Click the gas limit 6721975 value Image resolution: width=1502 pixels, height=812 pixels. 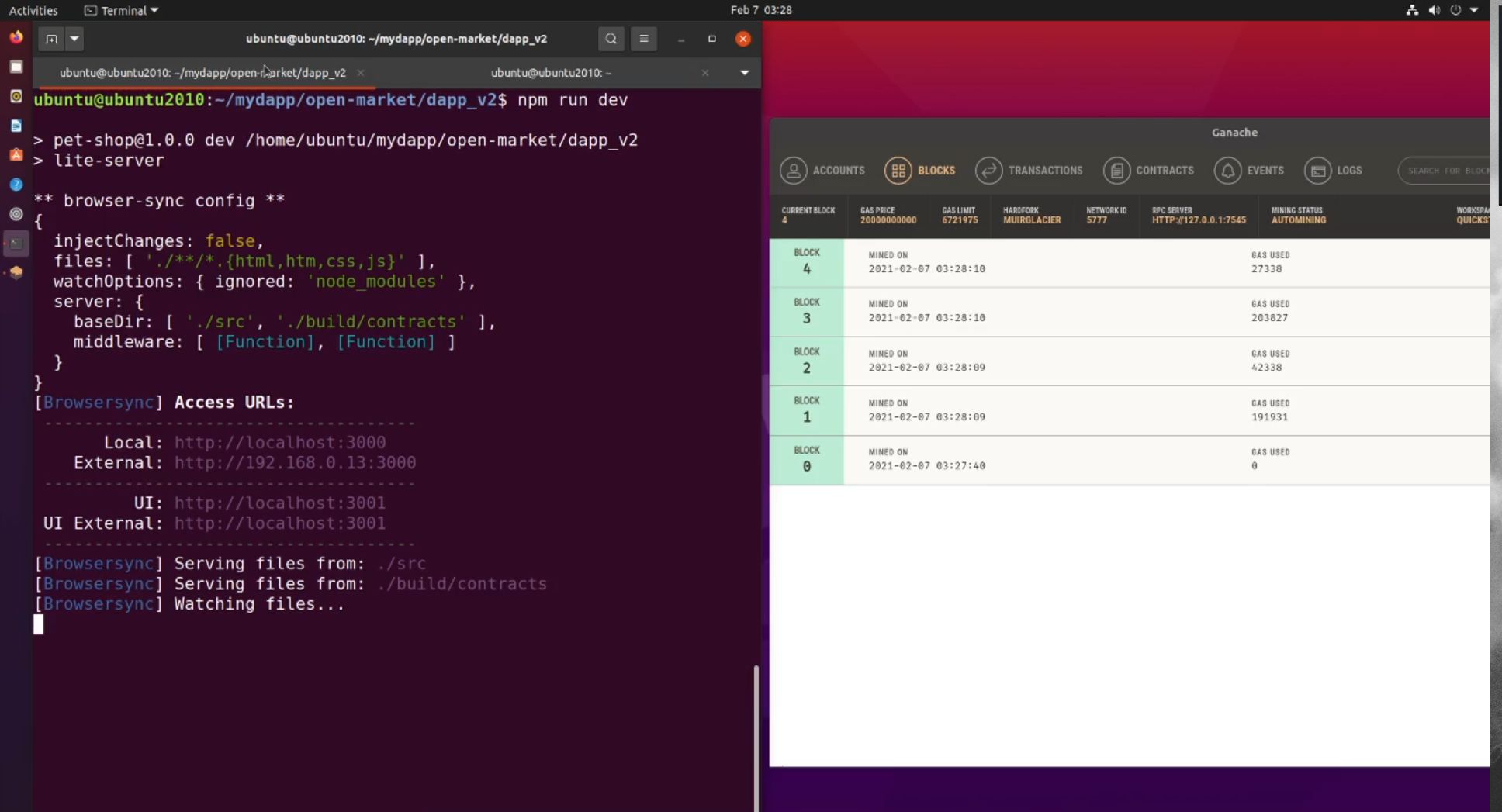(960, 220)
